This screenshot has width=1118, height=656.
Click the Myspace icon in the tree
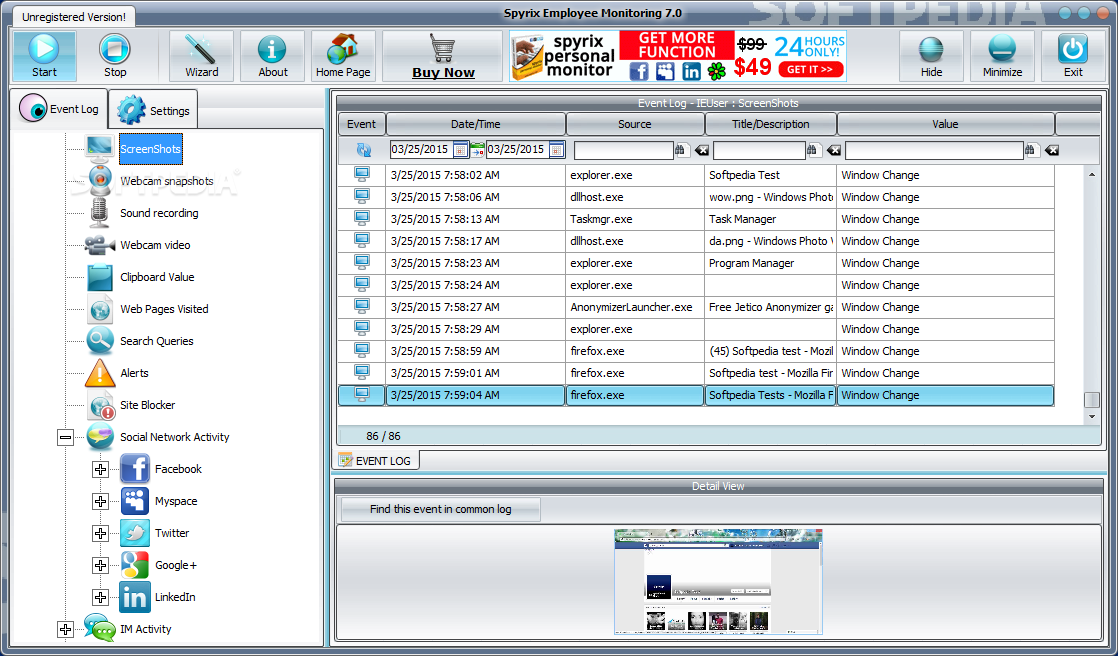(135, 501)
